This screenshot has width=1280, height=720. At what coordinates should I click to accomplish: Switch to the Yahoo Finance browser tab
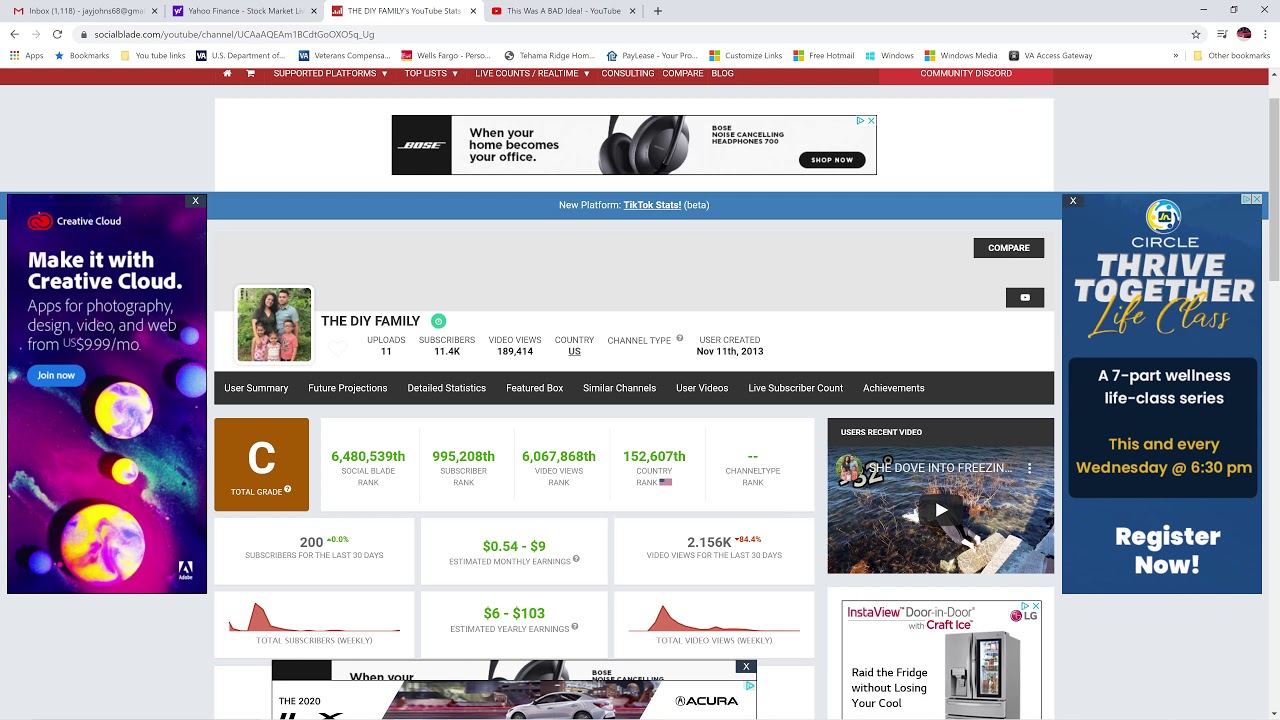pos(245,11)
